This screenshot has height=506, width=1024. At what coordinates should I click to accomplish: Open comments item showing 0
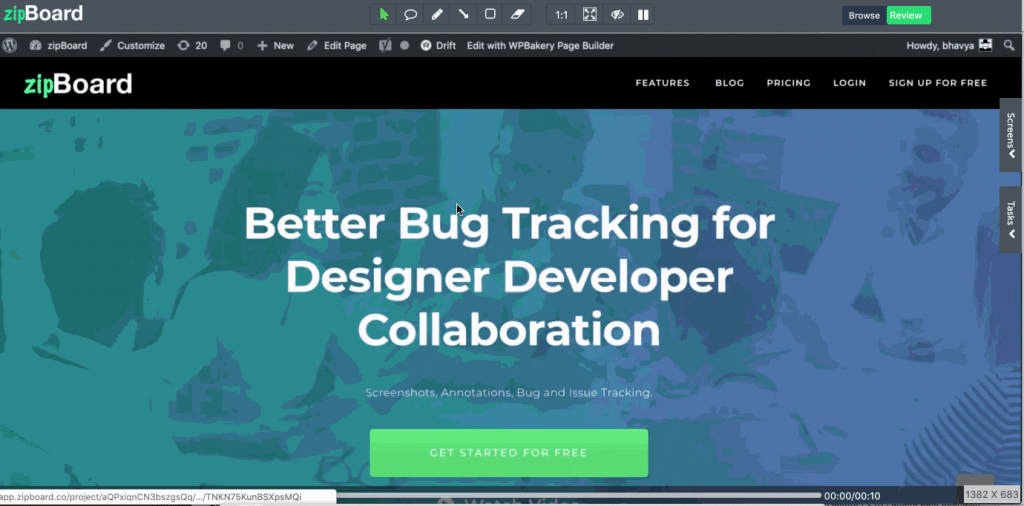pyautogui.click(x=232, y=46)
